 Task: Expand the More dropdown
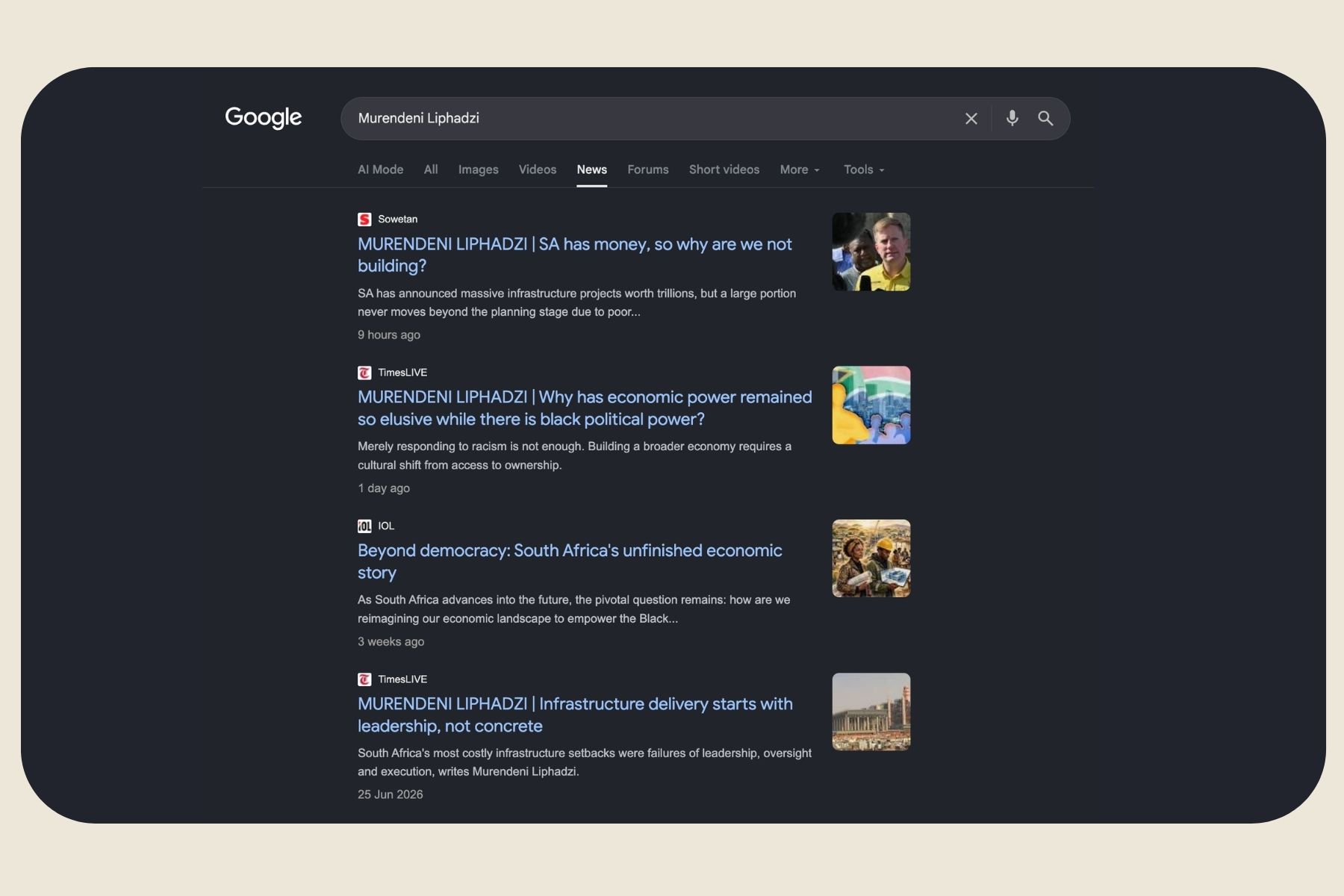point(800,169)
